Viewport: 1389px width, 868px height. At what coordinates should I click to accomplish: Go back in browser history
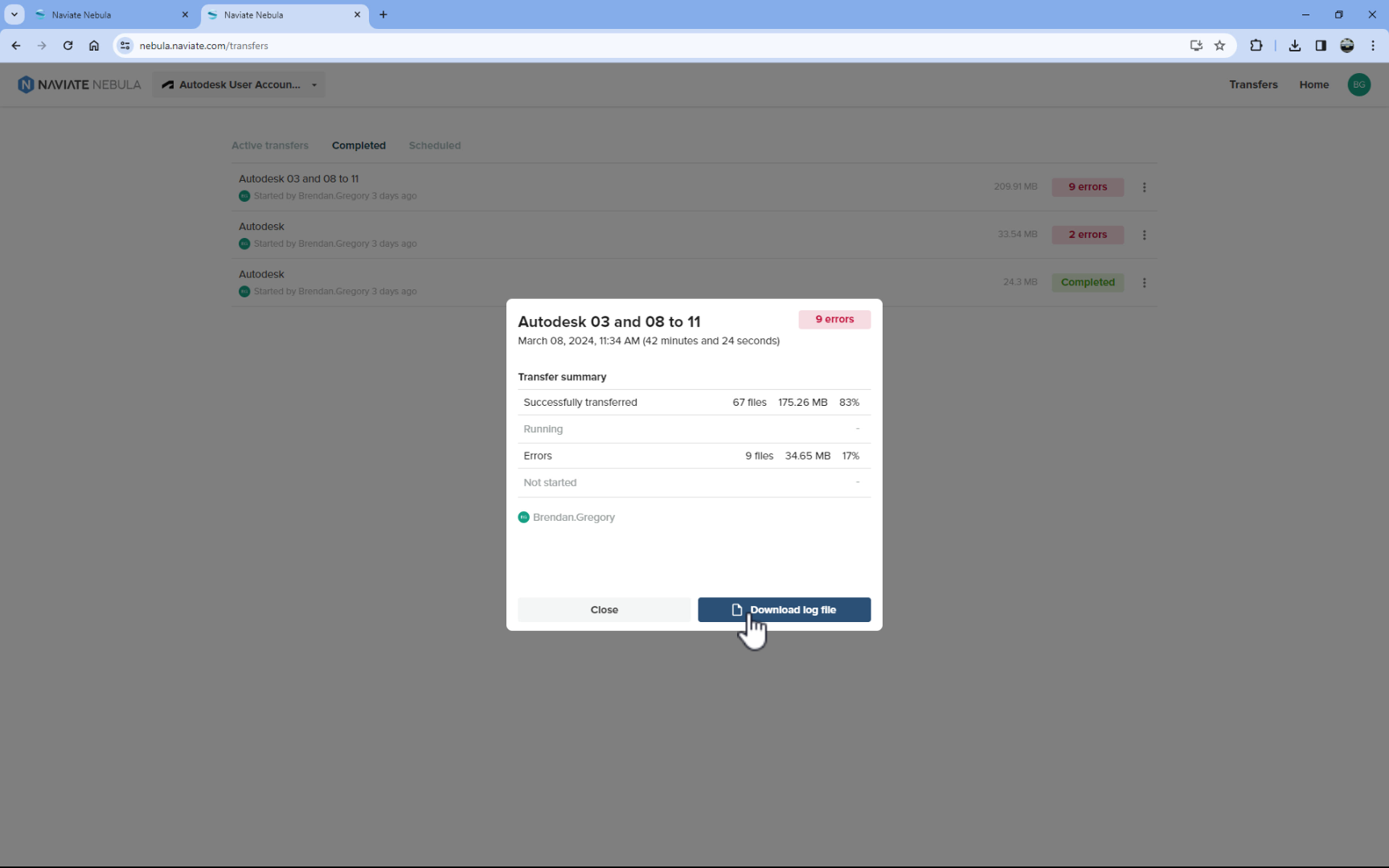pyautogui.click(x=16, y=46)
